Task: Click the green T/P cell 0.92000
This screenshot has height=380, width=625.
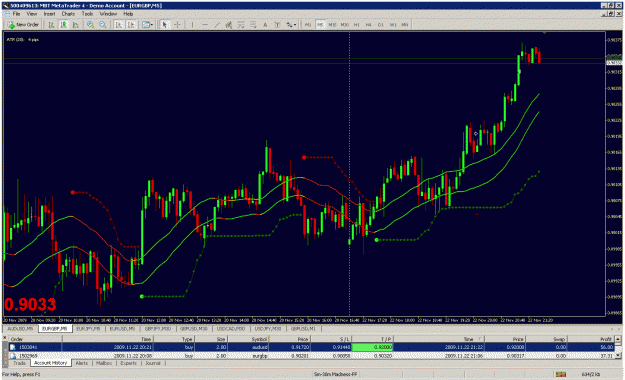Action: click(372, 347)
